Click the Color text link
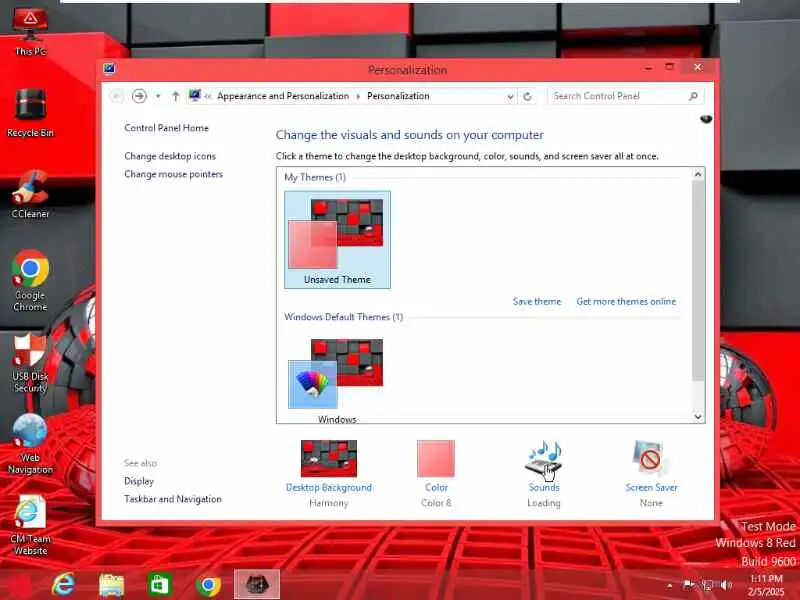This screenshot has width=800, height=600. (436, 487)
